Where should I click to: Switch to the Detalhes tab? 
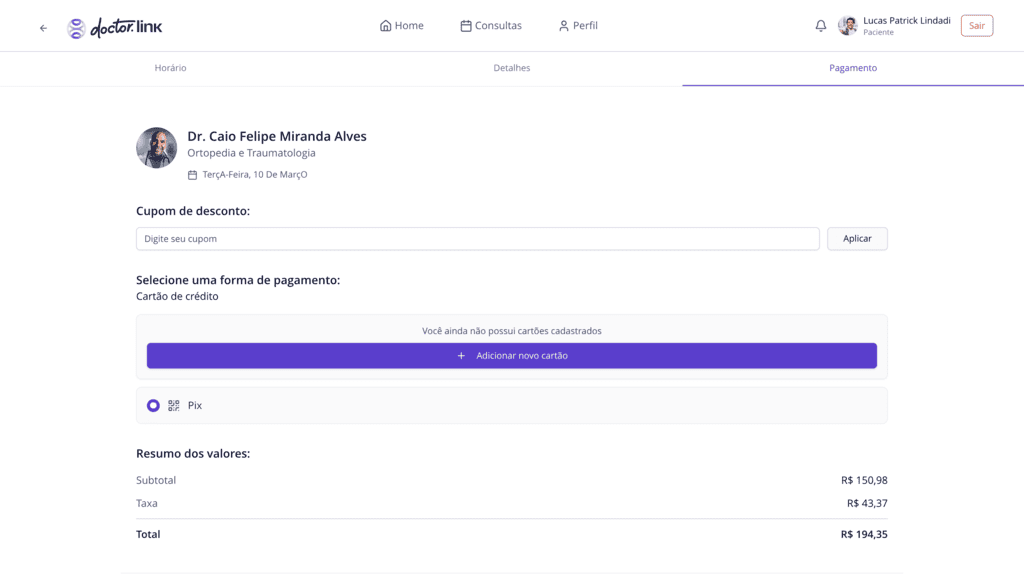512,68
